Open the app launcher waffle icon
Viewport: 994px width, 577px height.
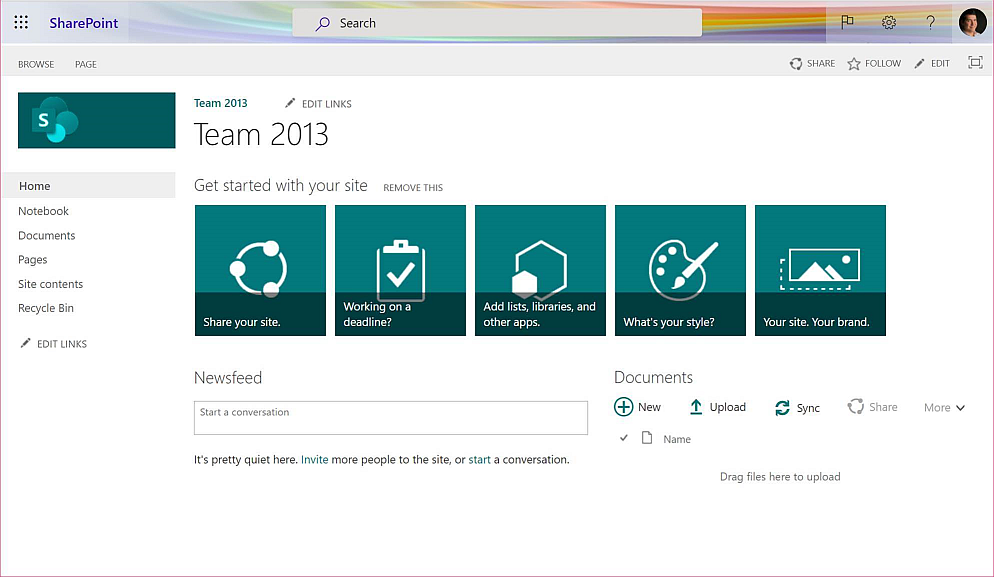pyautogui.click(x=21, y=23)
